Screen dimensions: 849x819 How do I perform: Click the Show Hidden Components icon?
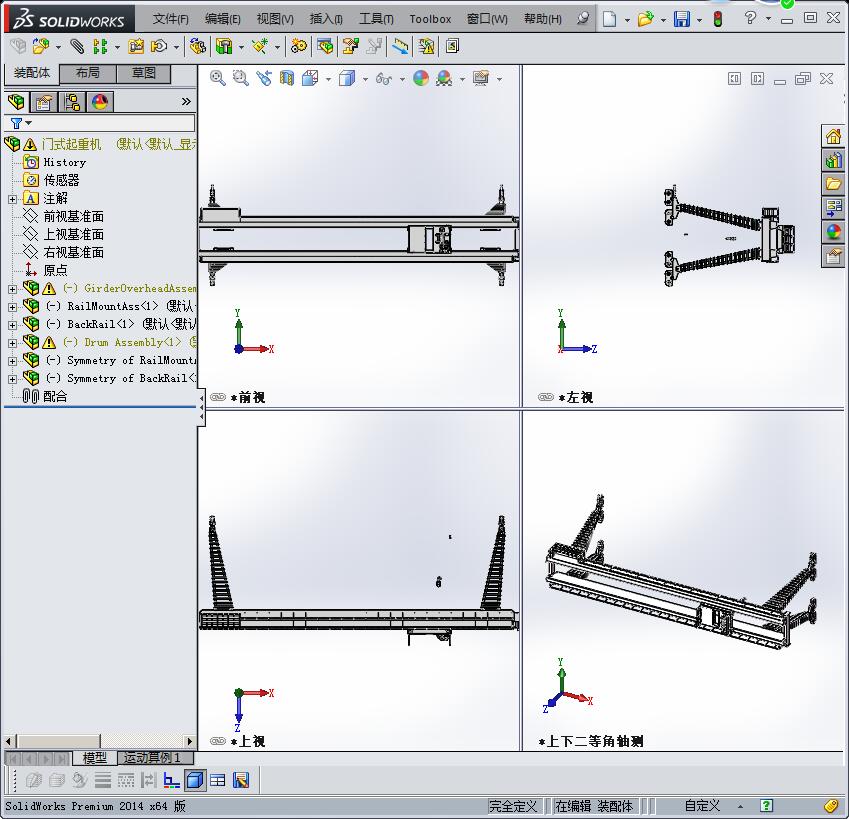[x=197, y=47]
